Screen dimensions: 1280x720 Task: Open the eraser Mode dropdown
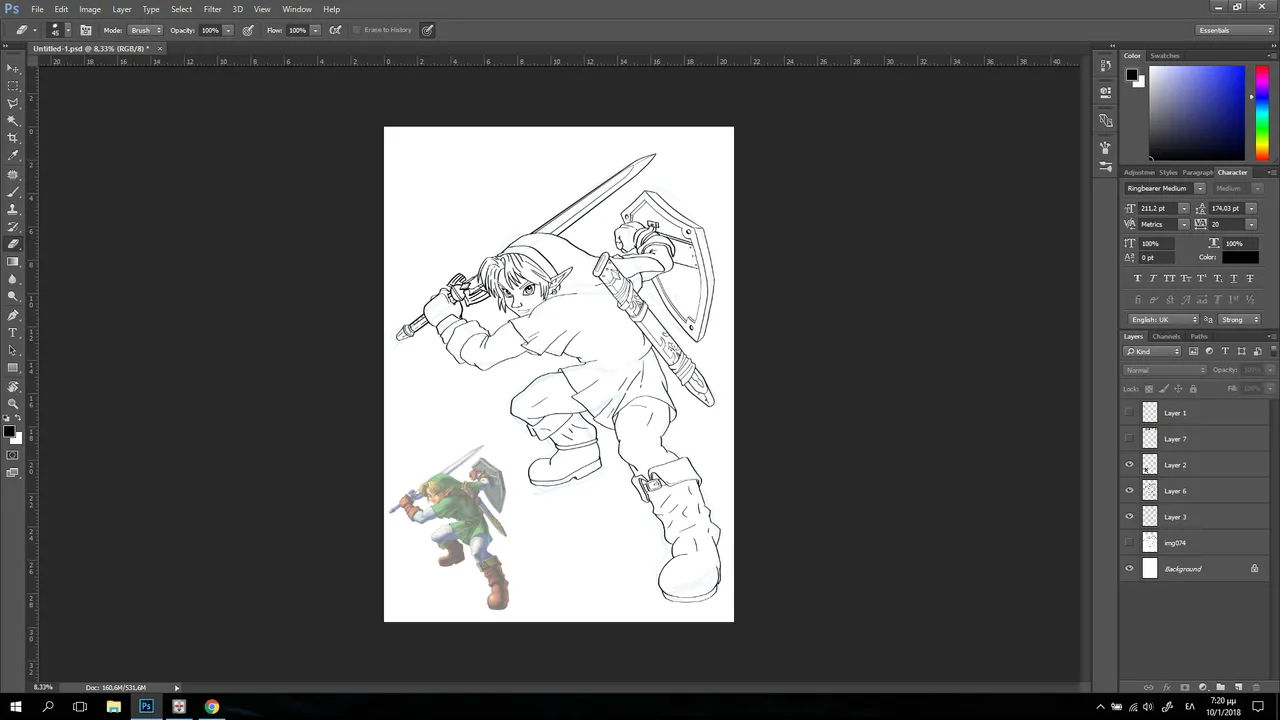[145, 30]
